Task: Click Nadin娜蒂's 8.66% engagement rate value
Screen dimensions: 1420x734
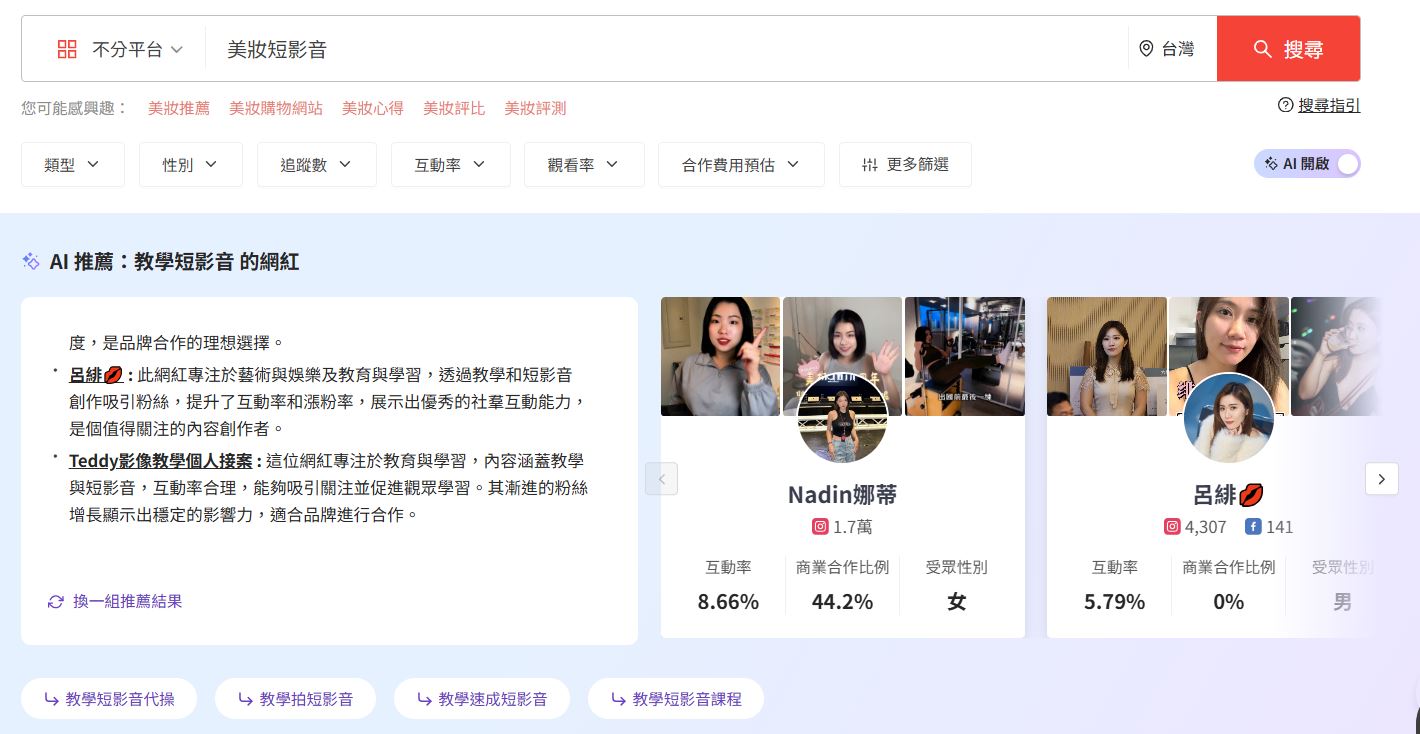Action: pos(728,602)
